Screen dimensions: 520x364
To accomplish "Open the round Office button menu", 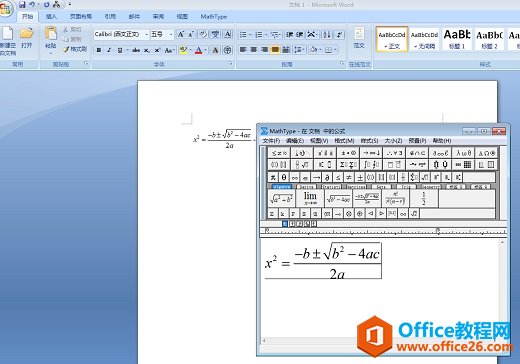I will coord(6,8).
